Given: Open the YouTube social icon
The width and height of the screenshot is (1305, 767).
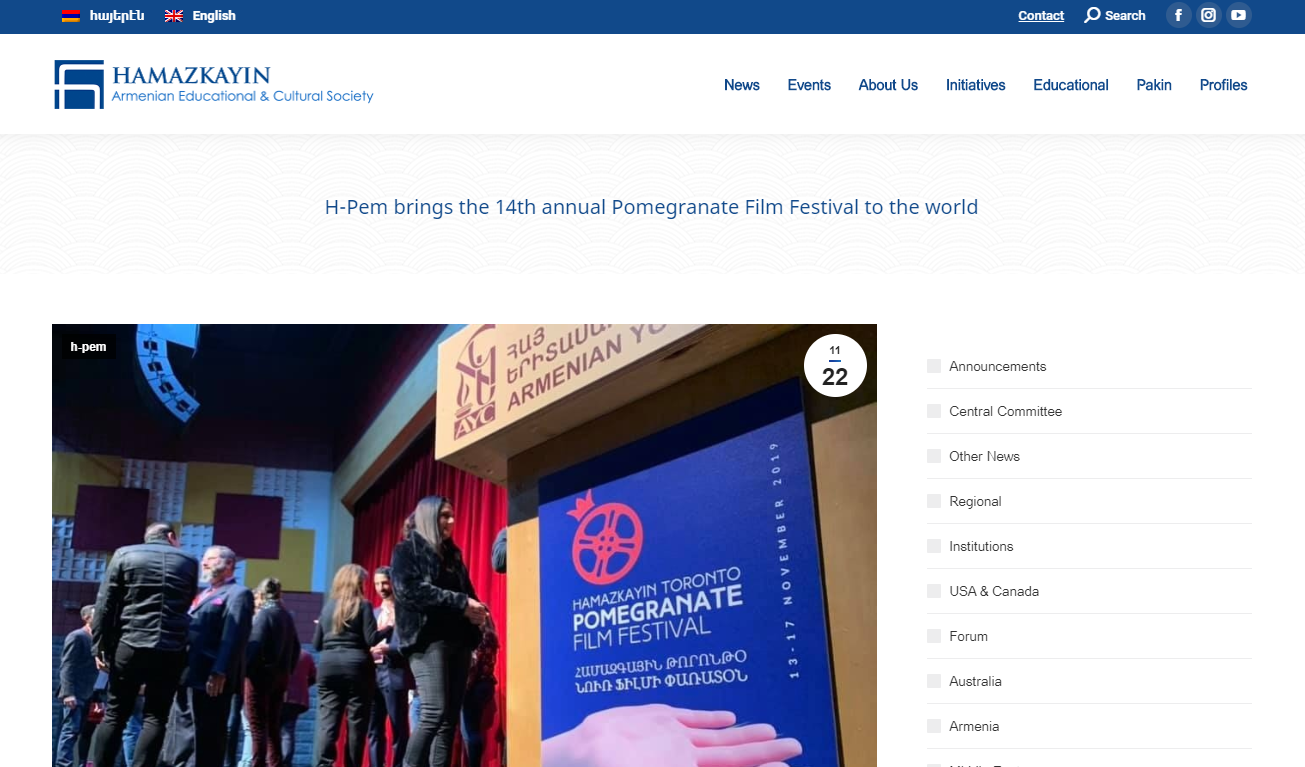Looking at the screenshot, I should tap(1239, 15).
